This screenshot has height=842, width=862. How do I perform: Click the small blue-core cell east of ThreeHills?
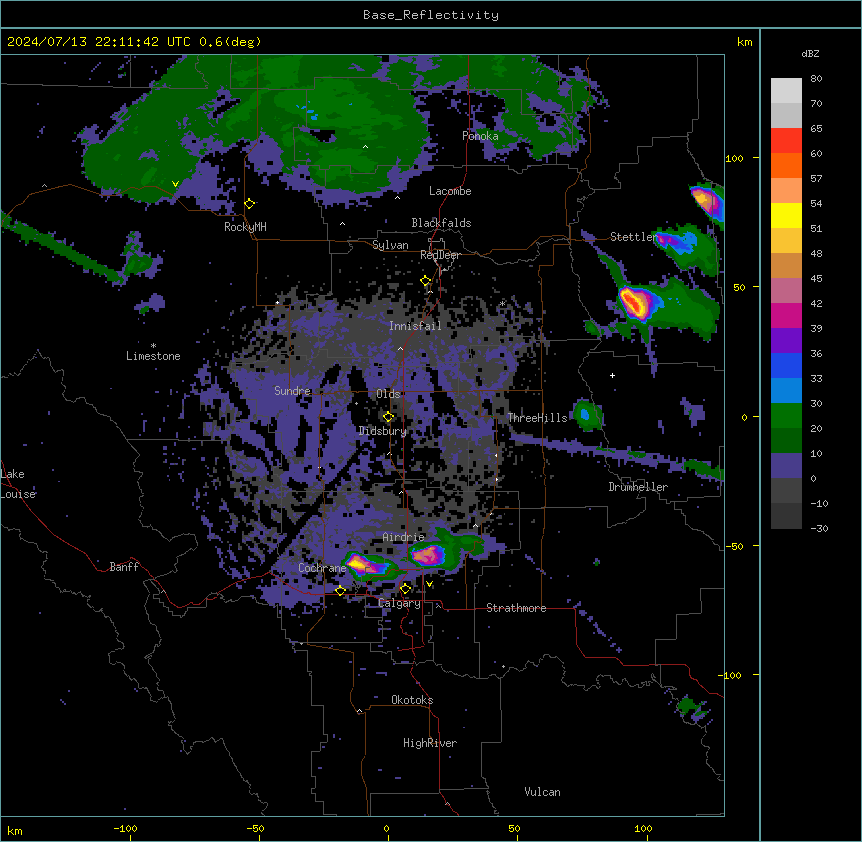[x=585, y=414]
